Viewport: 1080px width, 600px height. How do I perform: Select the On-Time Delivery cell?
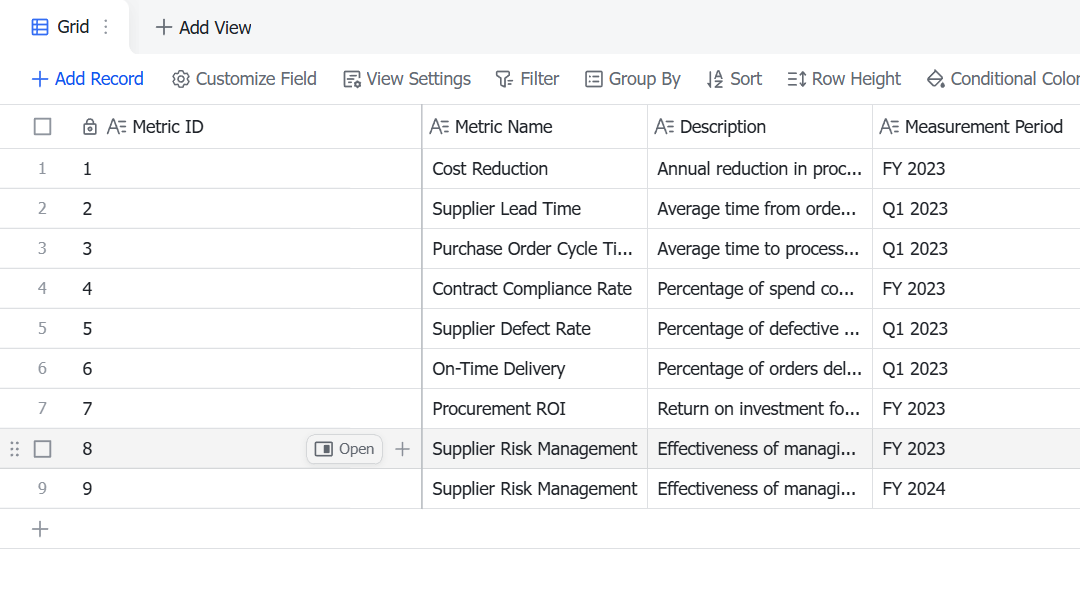point(534,369)
